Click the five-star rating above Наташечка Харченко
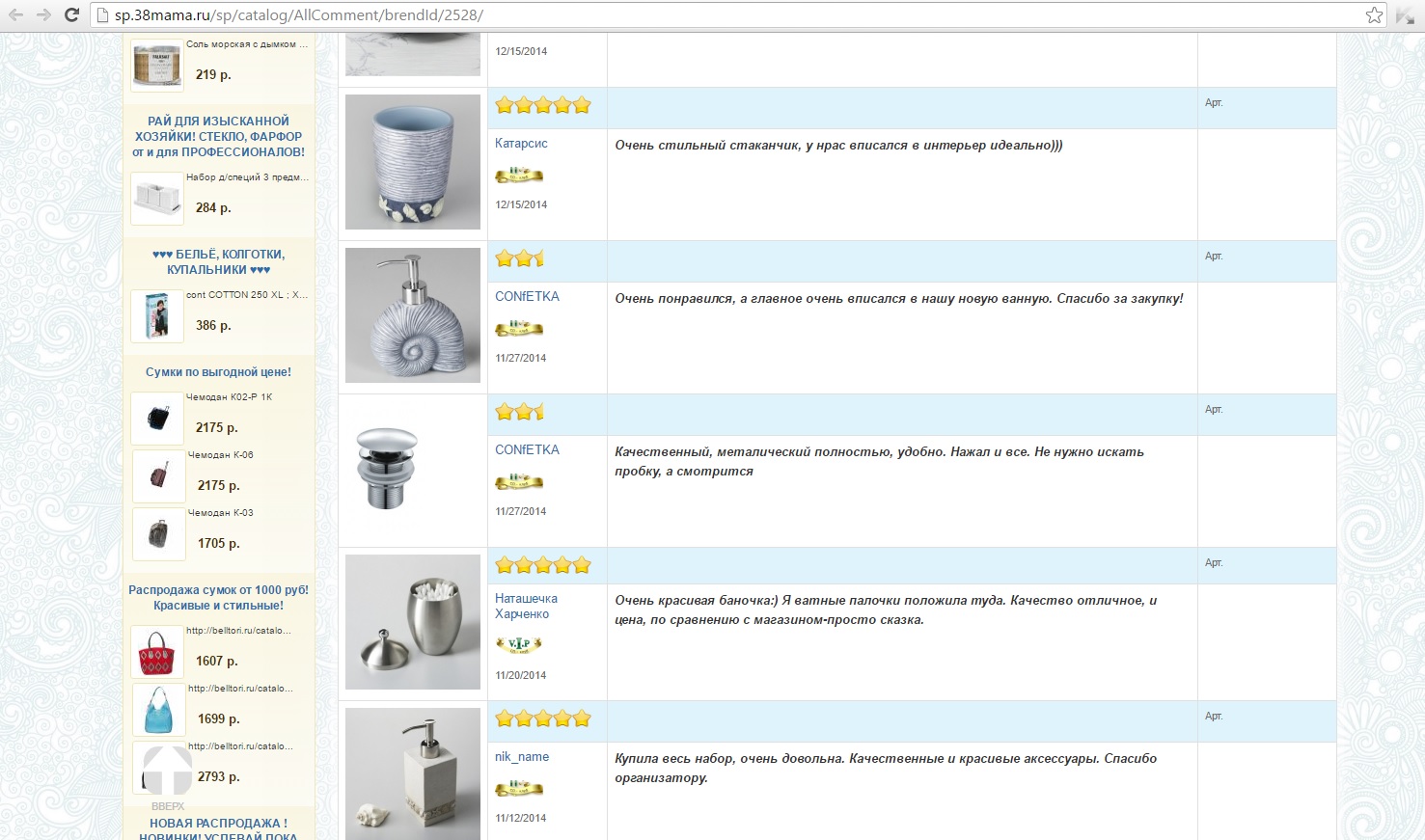Image resolution: width=1425 pixels, height=840 pixels. 543,565
